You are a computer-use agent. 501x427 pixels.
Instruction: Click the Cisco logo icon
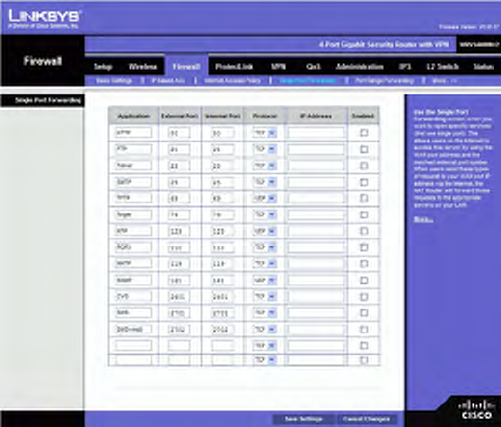click(476, 410)
